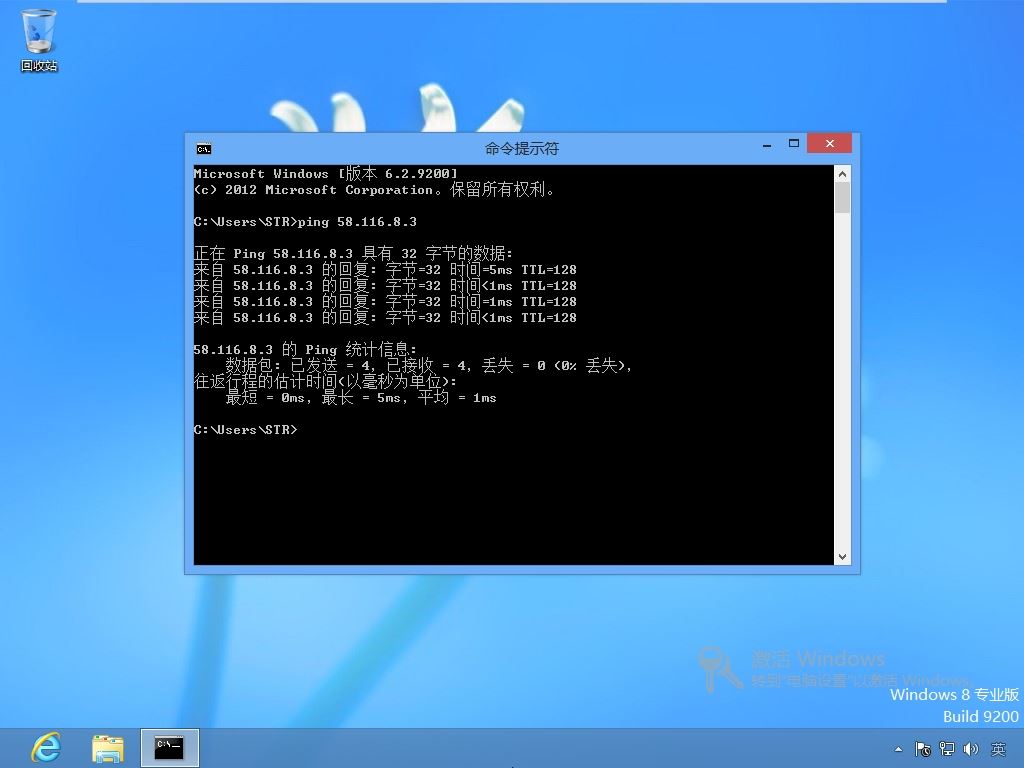Click the console scrollbar down arrow
Screen dimensions: 1024x768
click(x=842, y=556)
